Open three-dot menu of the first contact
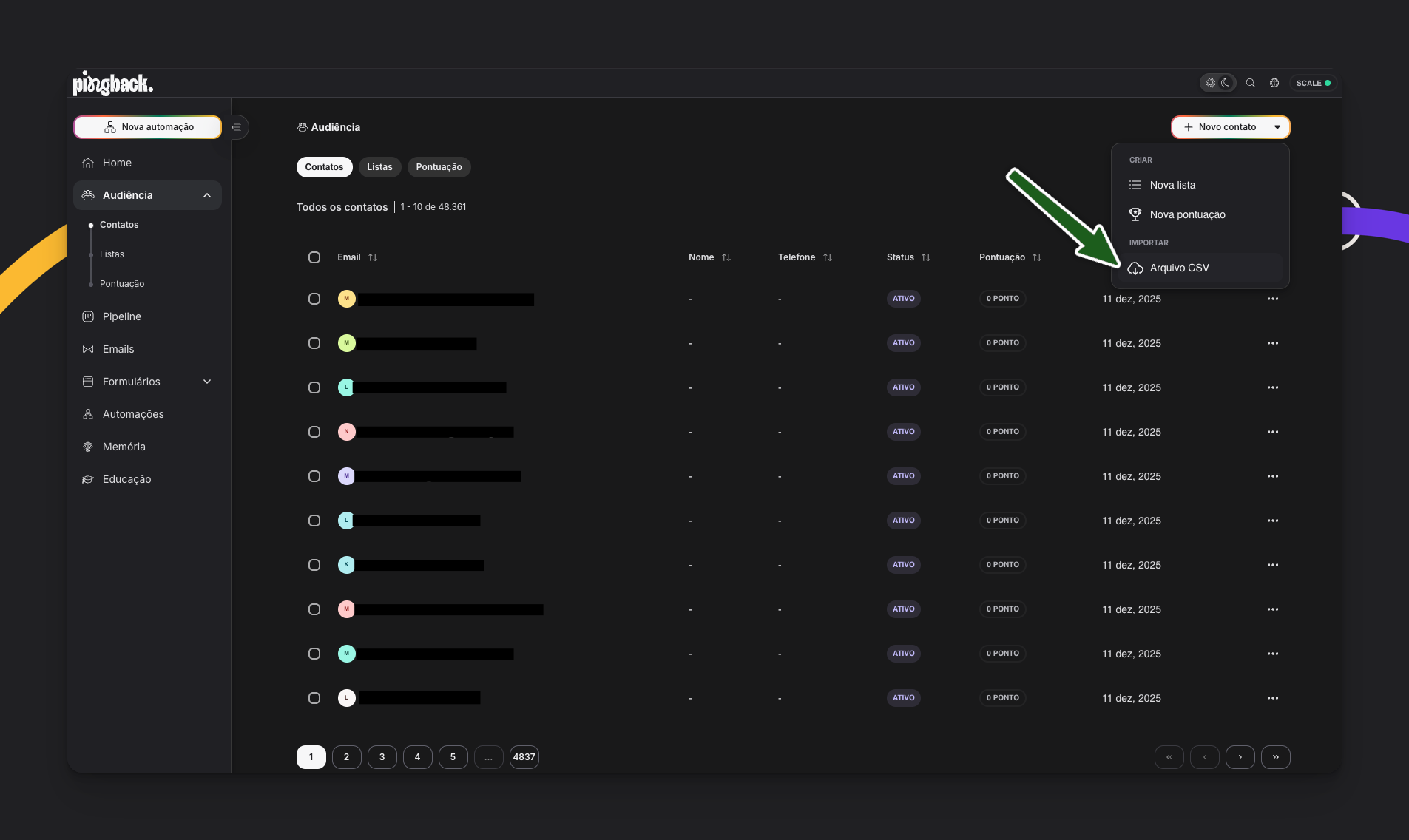 tap(1272, 299)
